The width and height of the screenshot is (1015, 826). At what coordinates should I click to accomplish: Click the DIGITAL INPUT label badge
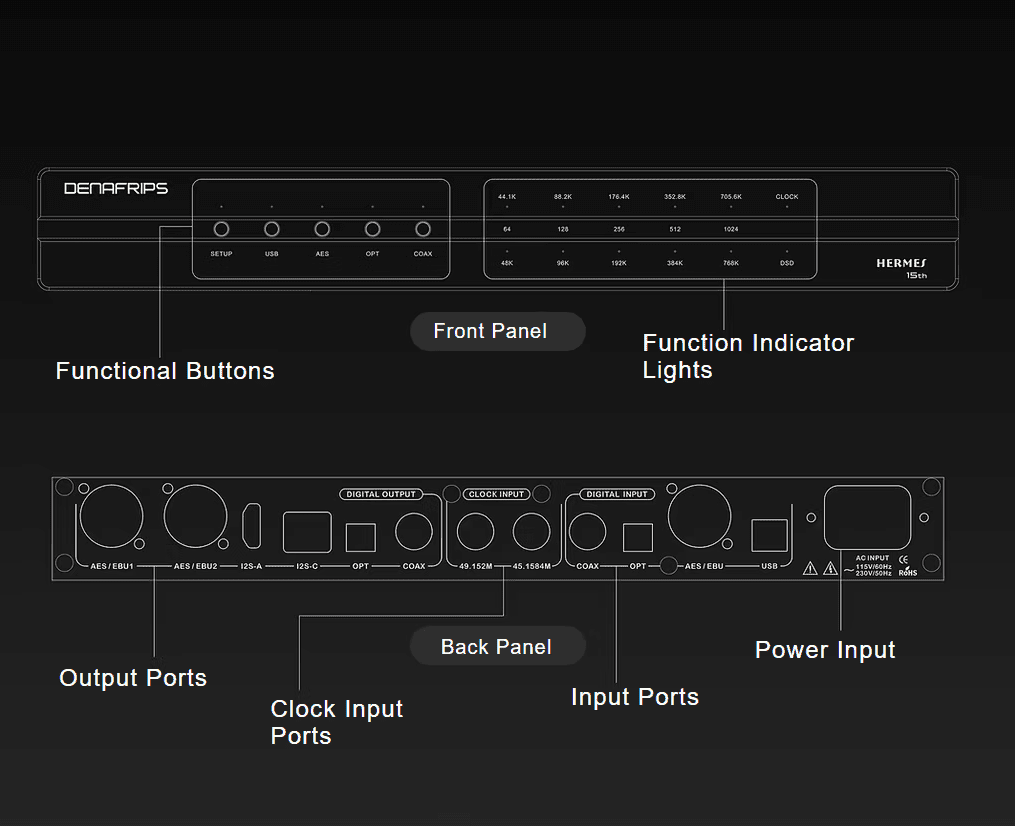coord(617,495)
